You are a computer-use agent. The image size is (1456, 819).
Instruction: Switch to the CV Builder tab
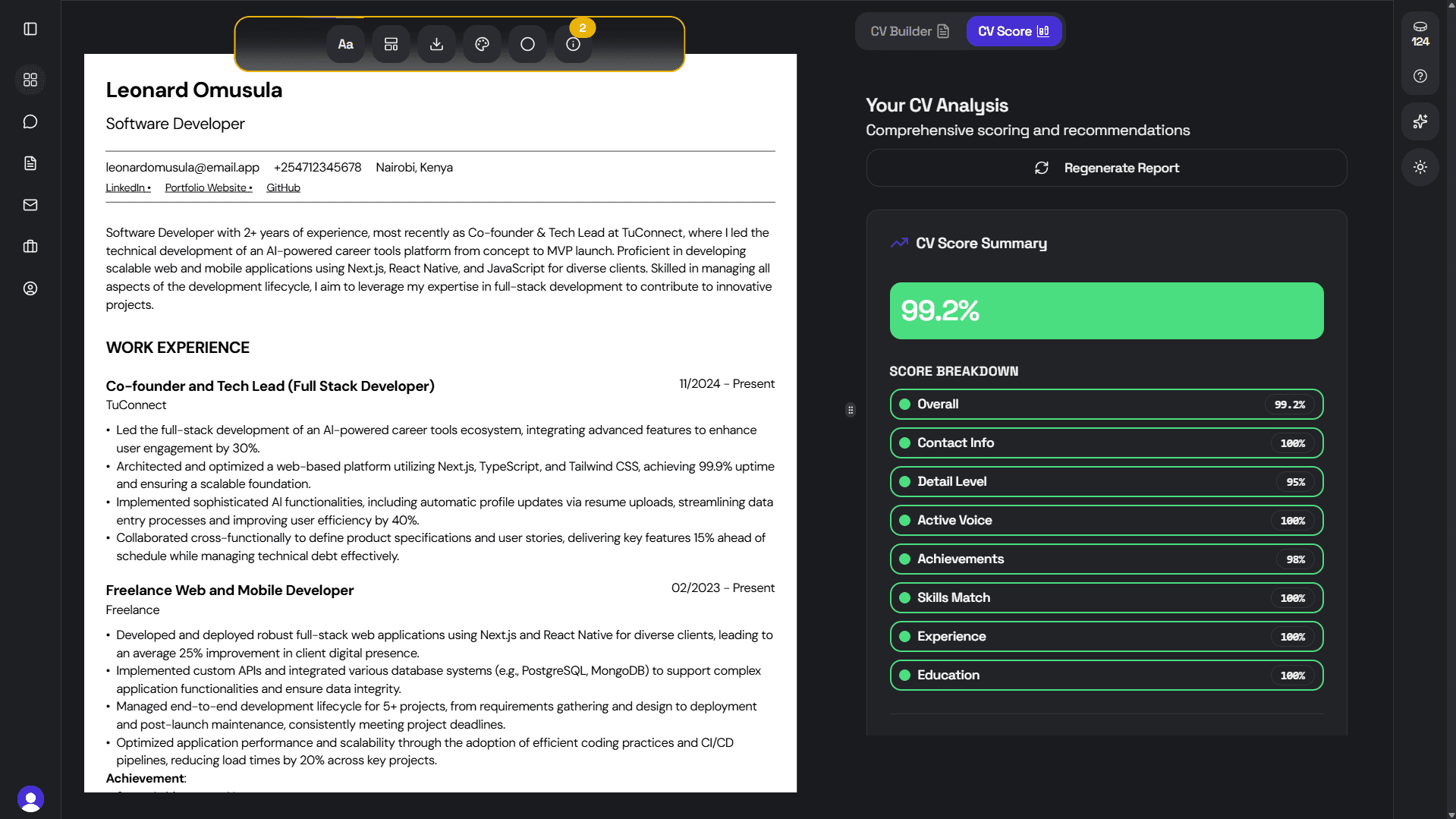(x=910, y=31)
